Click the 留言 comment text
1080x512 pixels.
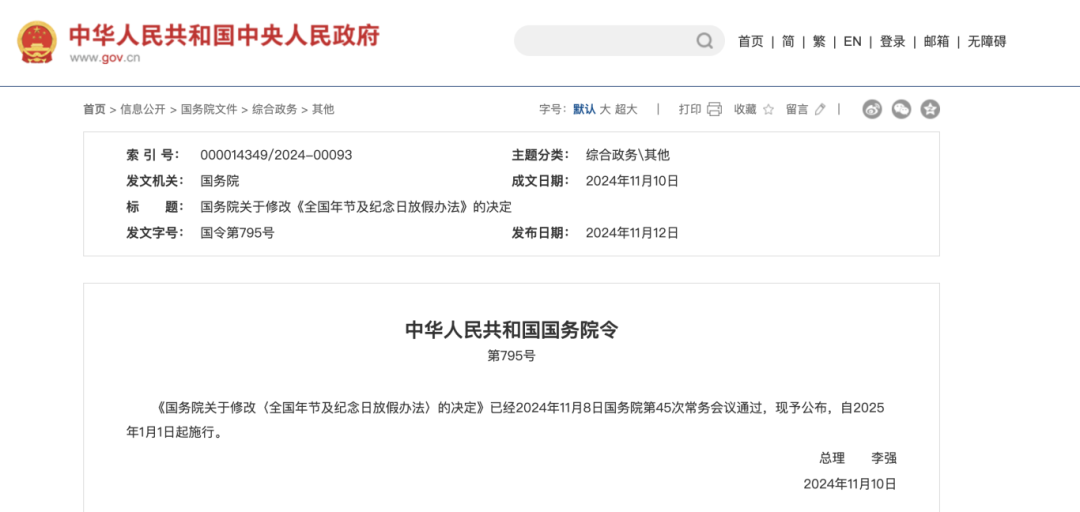pyautogui.click(x=797, y=109)
